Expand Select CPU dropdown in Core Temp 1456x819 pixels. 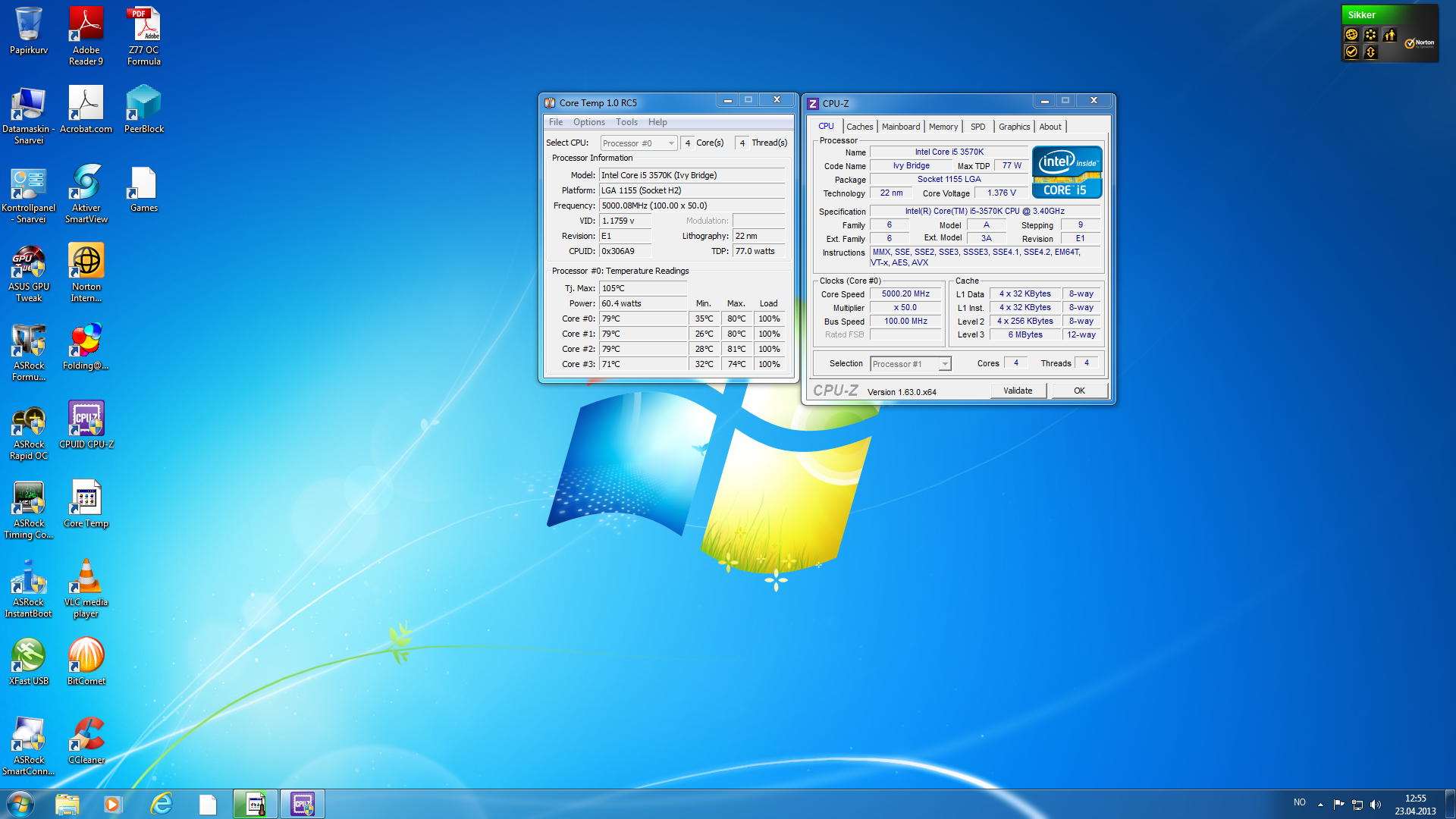[x=639, y=143]
